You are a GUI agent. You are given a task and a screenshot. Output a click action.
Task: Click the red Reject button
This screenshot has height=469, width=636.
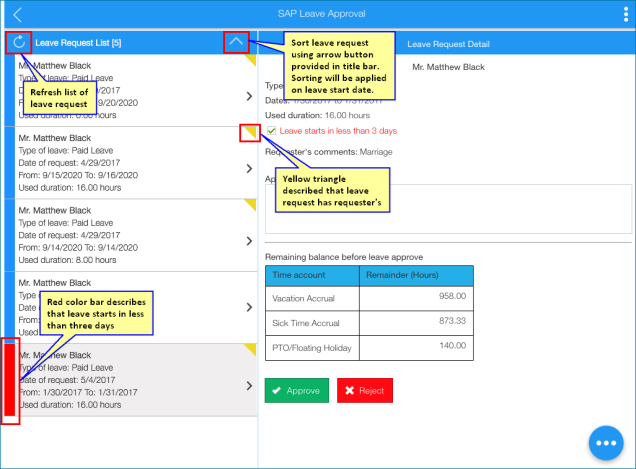click(365, 390)
